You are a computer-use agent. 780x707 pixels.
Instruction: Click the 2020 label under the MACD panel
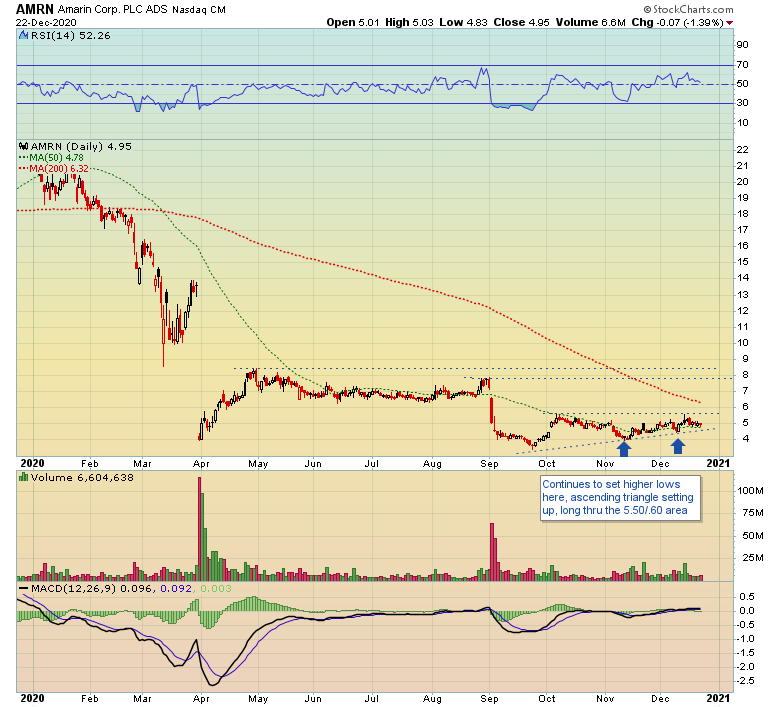click(32, 698)
